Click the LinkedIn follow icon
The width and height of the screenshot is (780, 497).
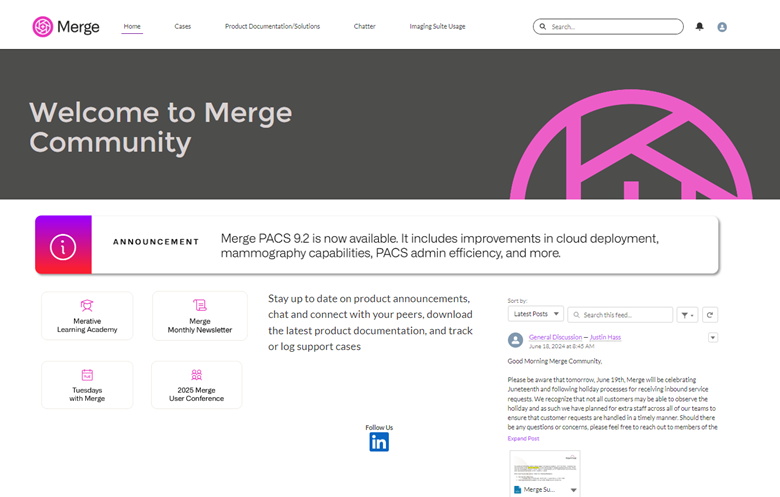[x=379, y=442]
